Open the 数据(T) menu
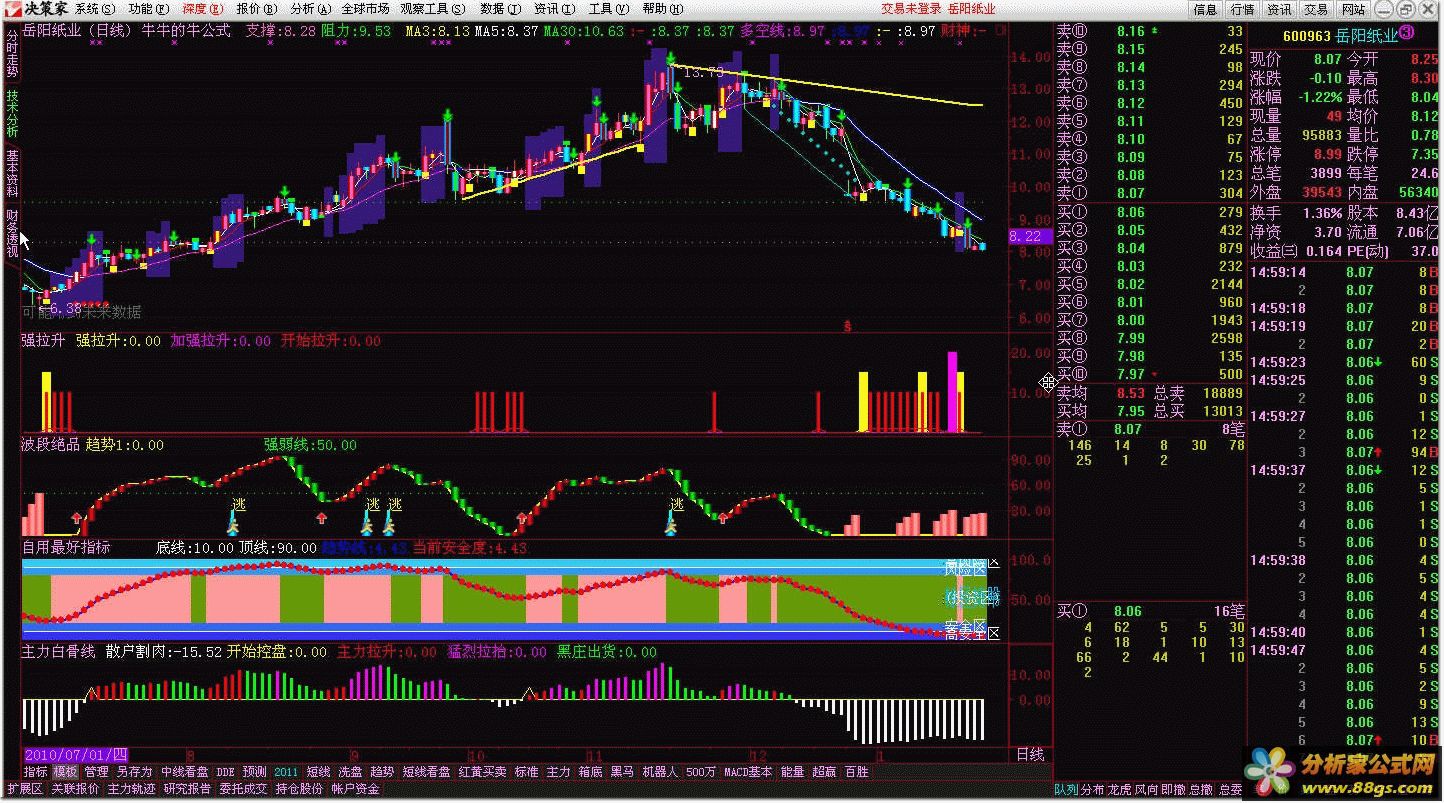Screen dimensions: 1444x803 click(500, 9)
